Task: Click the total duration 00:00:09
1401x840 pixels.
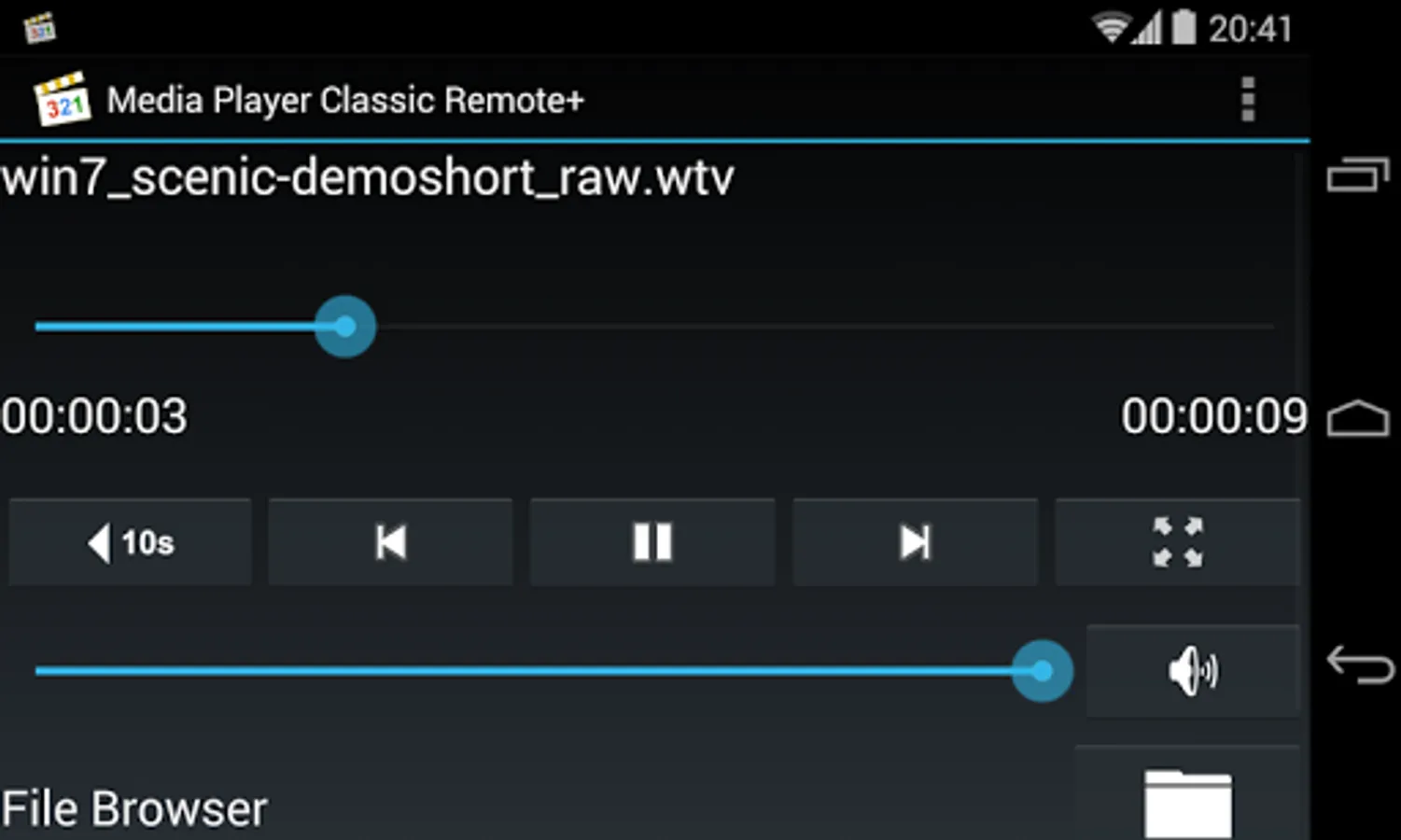Action: [1213, 416]
